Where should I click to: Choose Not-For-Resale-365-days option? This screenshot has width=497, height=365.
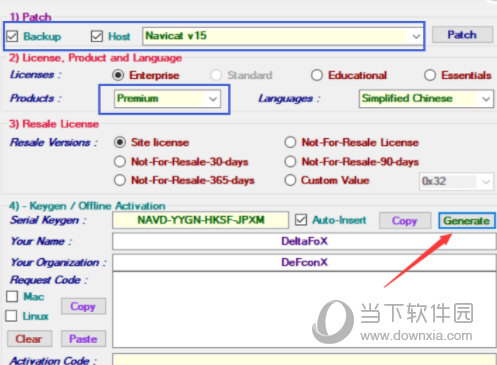(120, 180)
